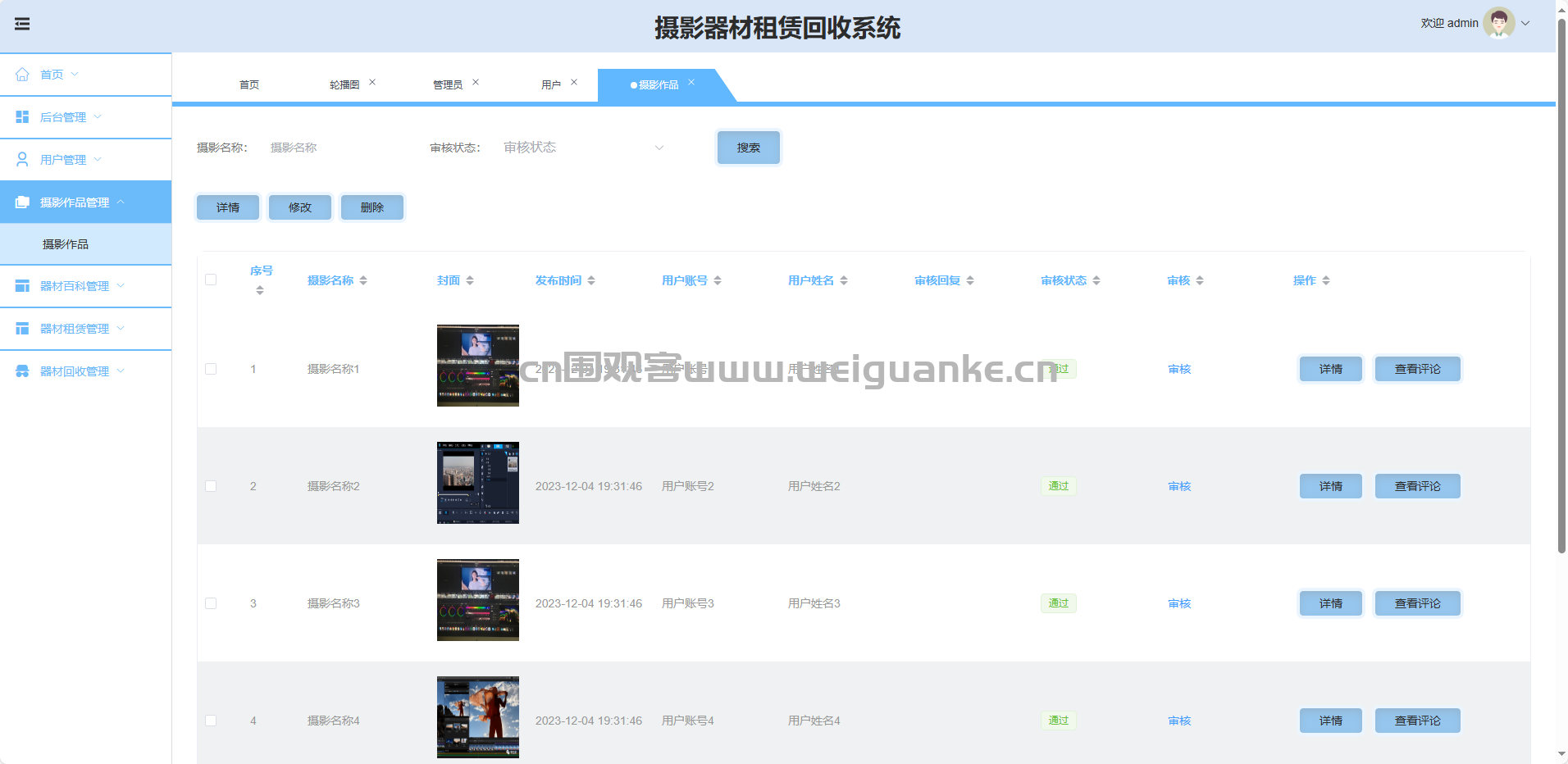Click the 后台管理 grid icon
The image size is (1568, 764).
[x=22, y=117]
